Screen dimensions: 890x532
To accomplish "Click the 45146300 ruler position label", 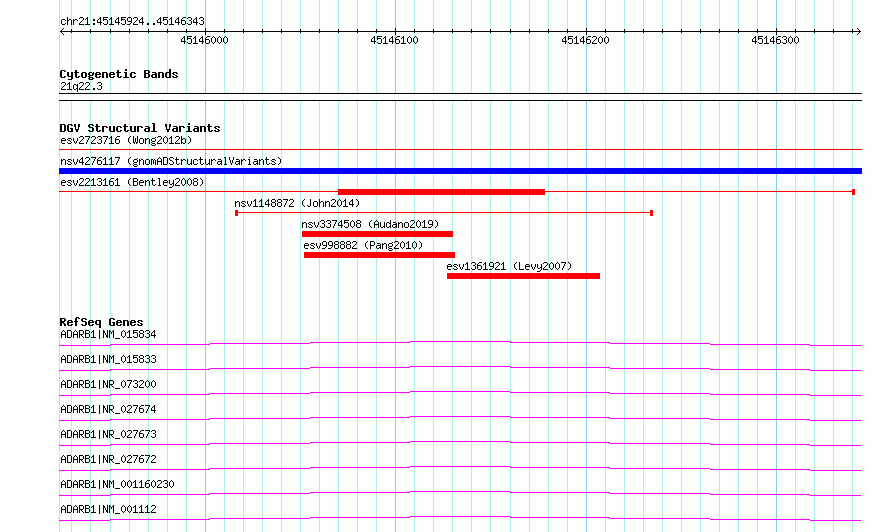I will (775, 40).
